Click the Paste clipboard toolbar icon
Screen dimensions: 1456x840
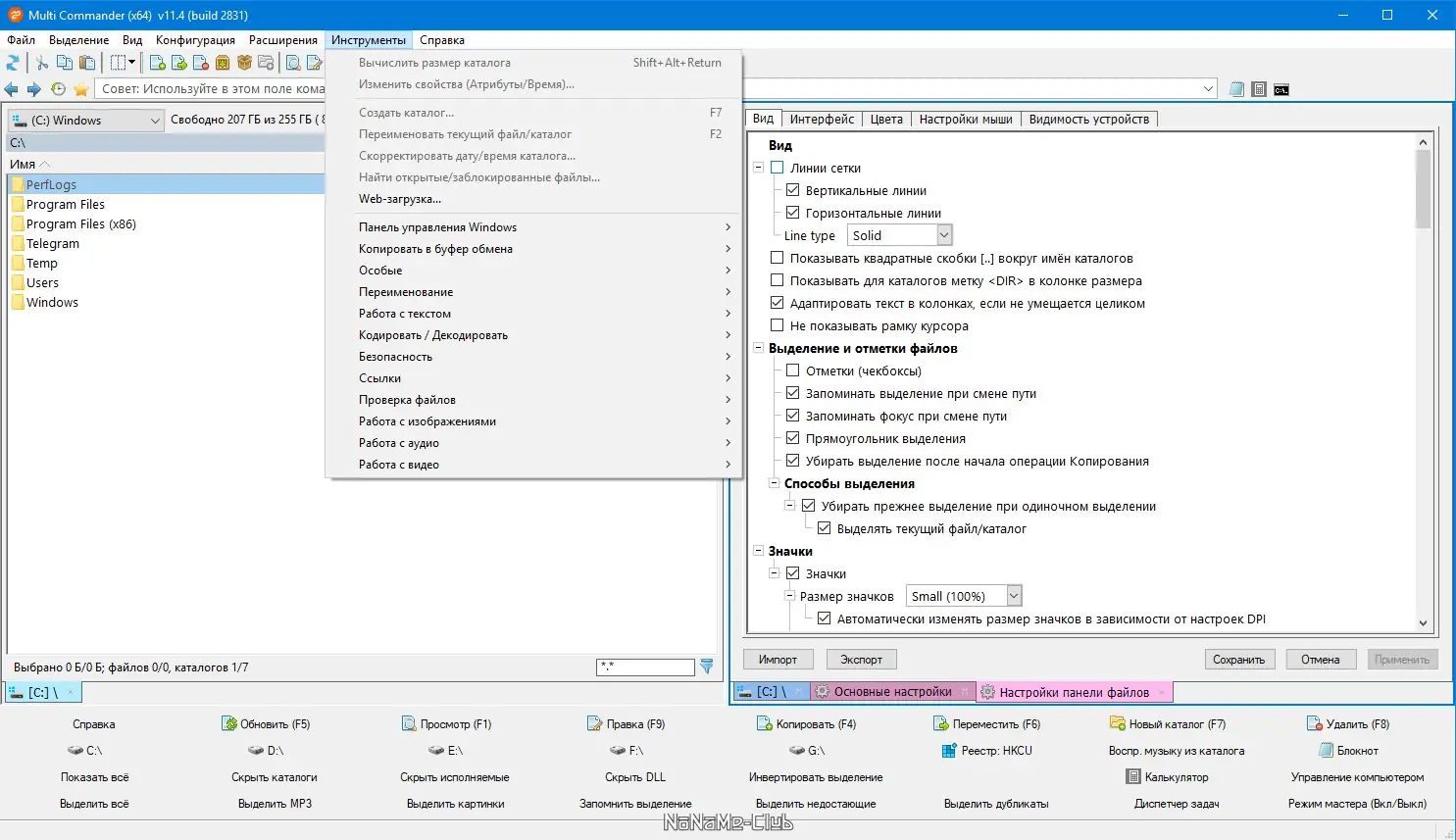pos(87,63)
